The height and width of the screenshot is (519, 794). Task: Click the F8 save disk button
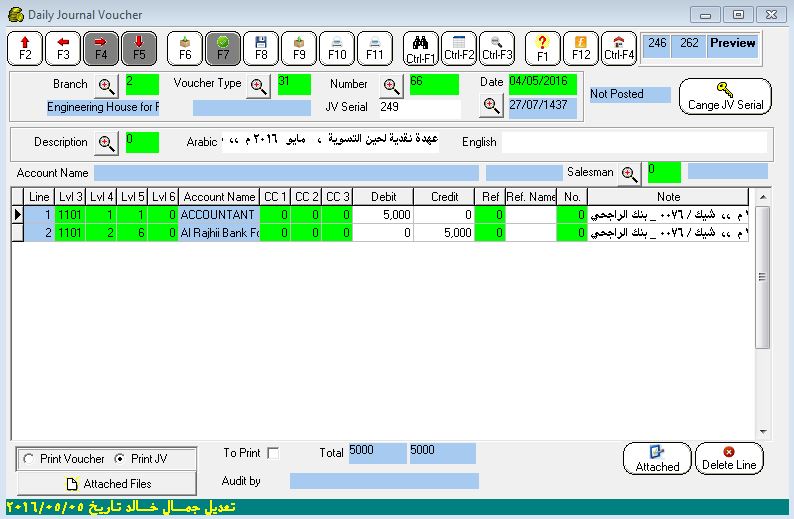pyautogui.click(x=261, y=48)
